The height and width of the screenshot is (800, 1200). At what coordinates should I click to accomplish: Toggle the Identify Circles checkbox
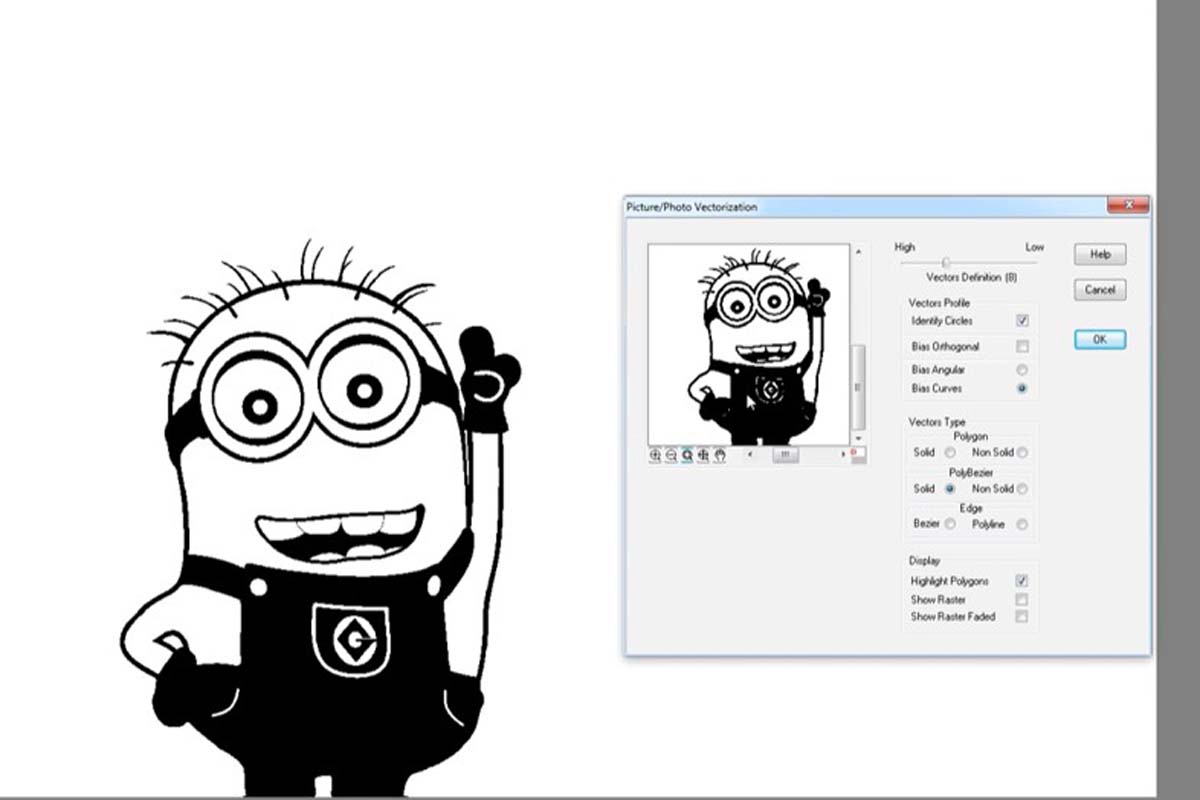1022,321
